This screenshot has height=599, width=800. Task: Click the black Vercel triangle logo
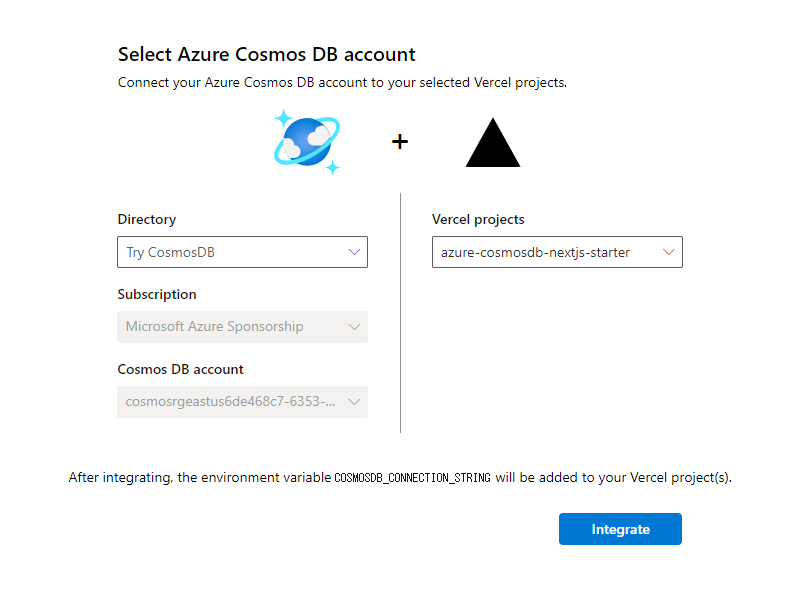point(493,142)
